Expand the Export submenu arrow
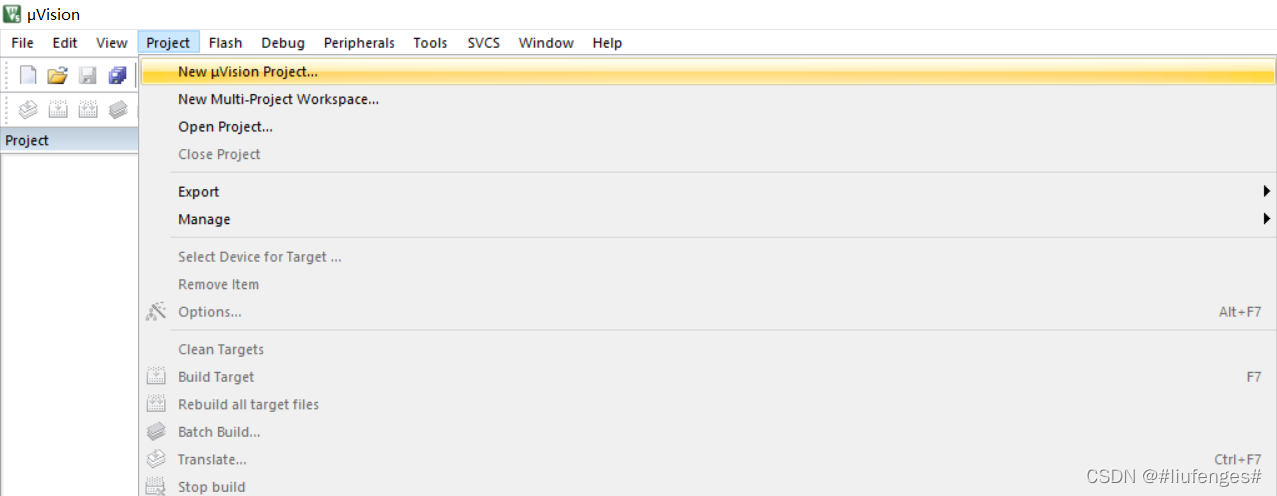The height and width of the screenshot is (496, 1277). click(1266, 192)
